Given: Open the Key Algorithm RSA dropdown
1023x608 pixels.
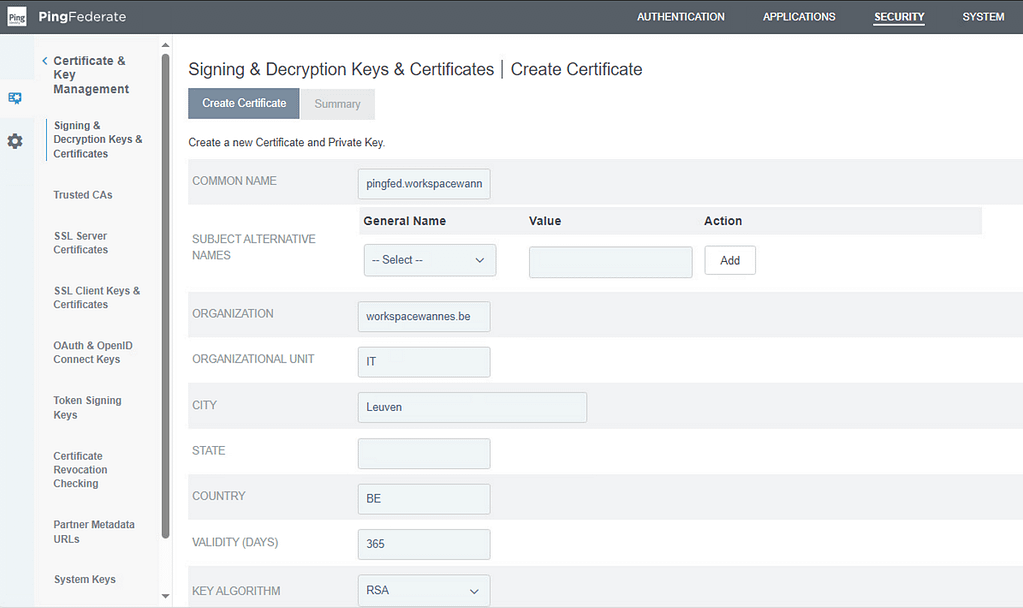Looking at the screenshot, I should click(x=424, y=590).
